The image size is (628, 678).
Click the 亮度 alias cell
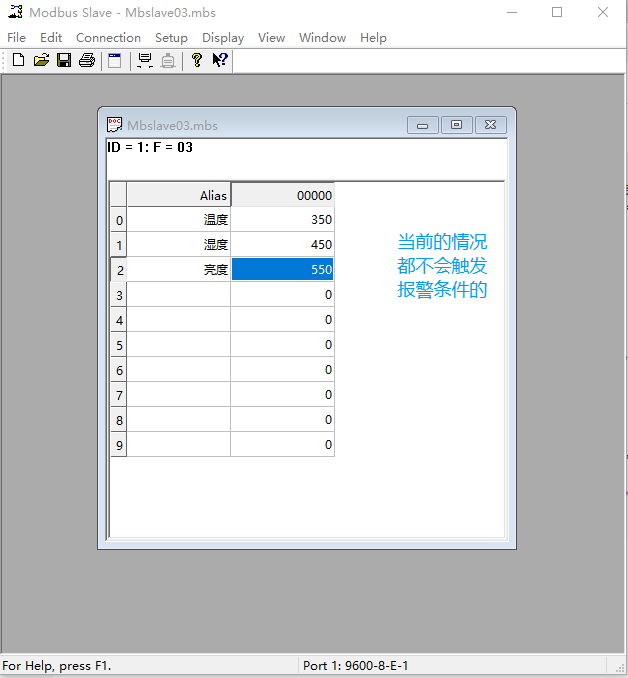tap(179, 269)
